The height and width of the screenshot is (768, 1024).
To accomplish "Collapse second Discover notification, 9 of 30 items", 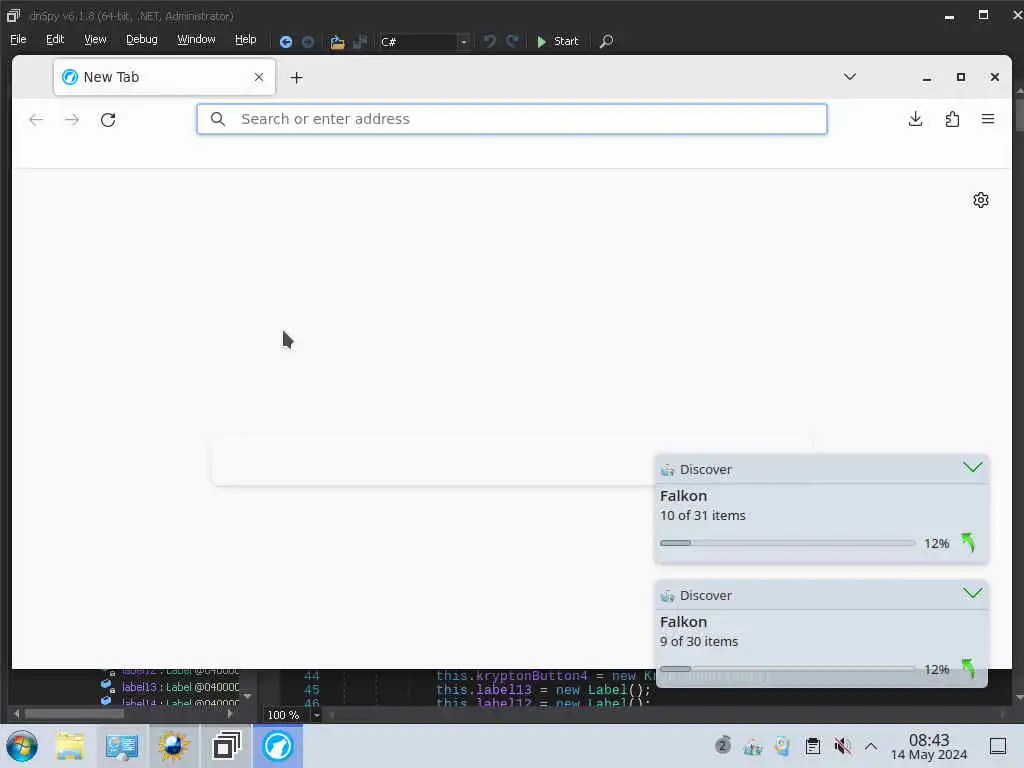I will 972,593.
